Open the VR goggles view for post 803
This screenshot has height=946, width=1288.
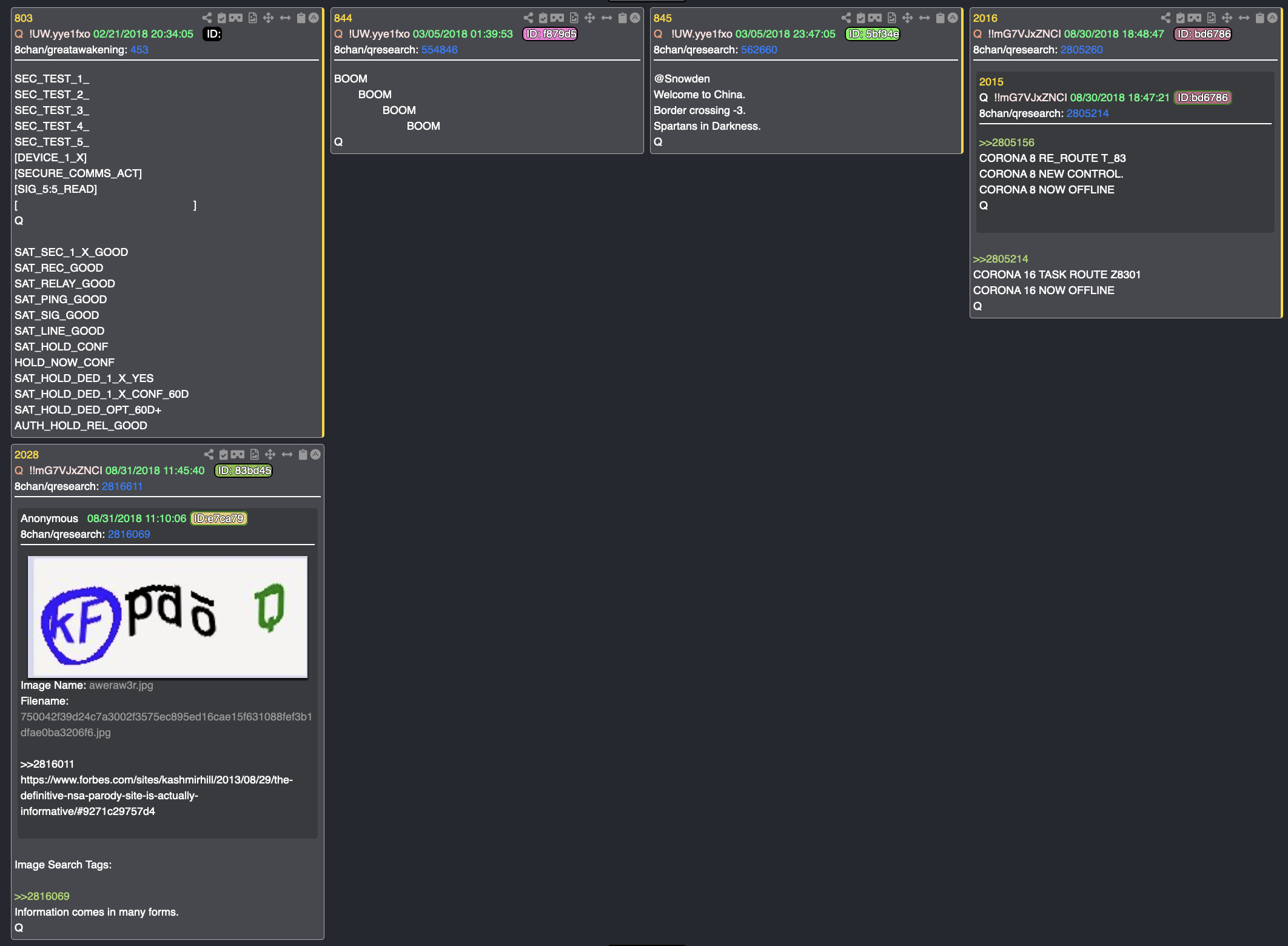pos(236,18)
